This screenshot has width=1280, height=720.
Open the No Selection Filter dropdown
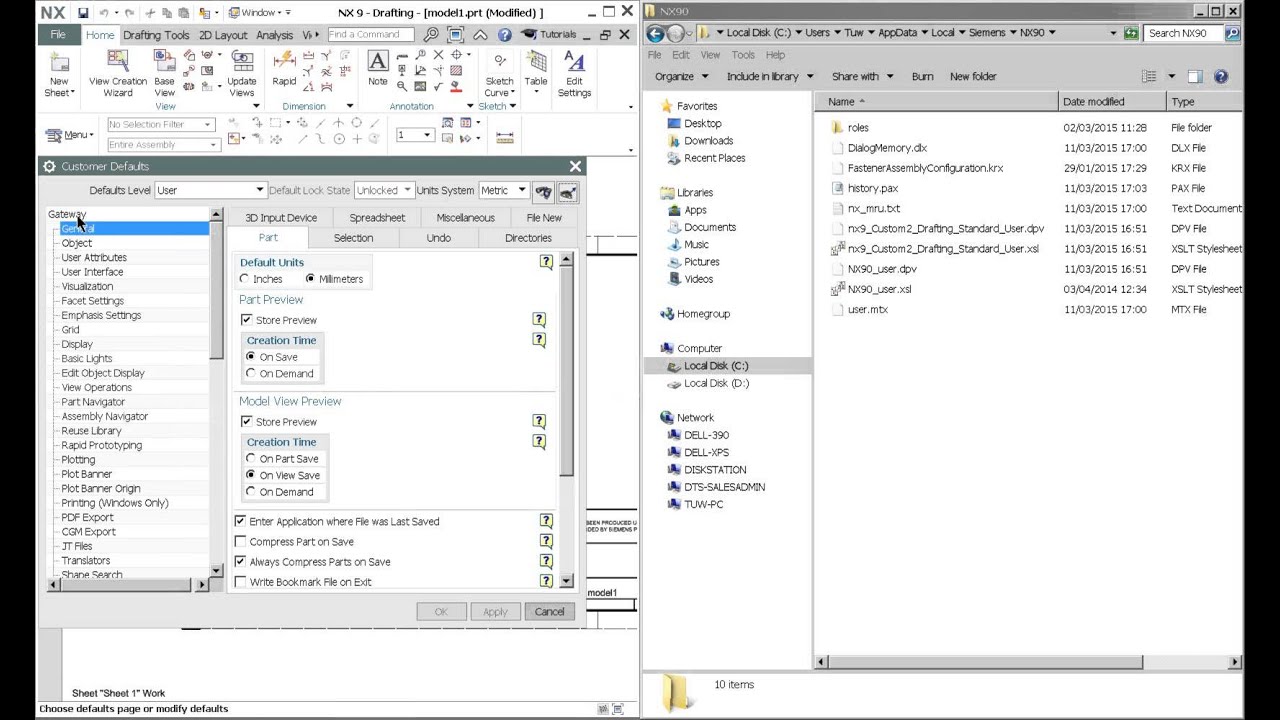click(160, 124)
